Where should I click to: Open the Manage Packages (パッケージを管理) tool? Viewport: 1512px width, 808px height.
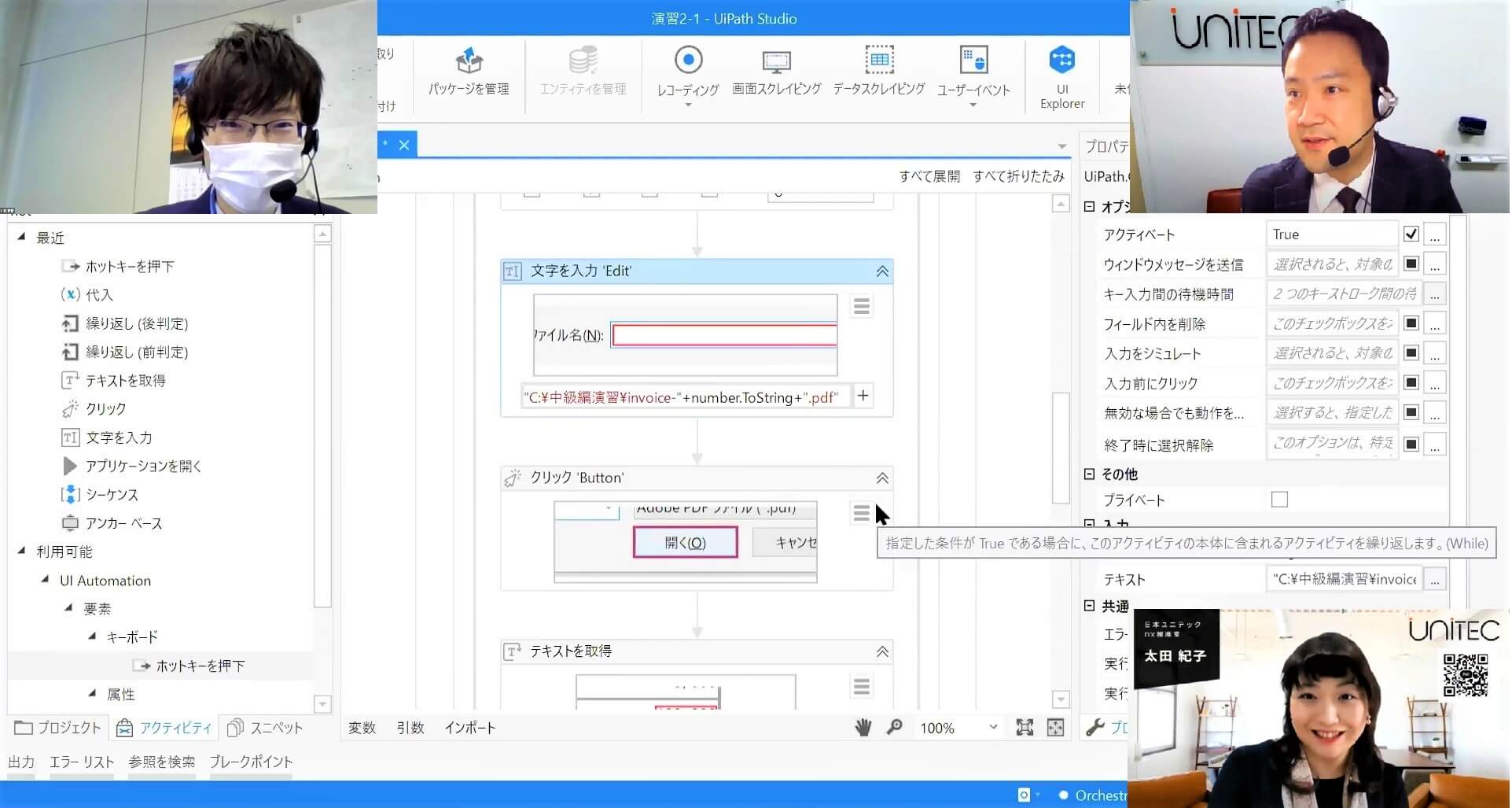469,72
